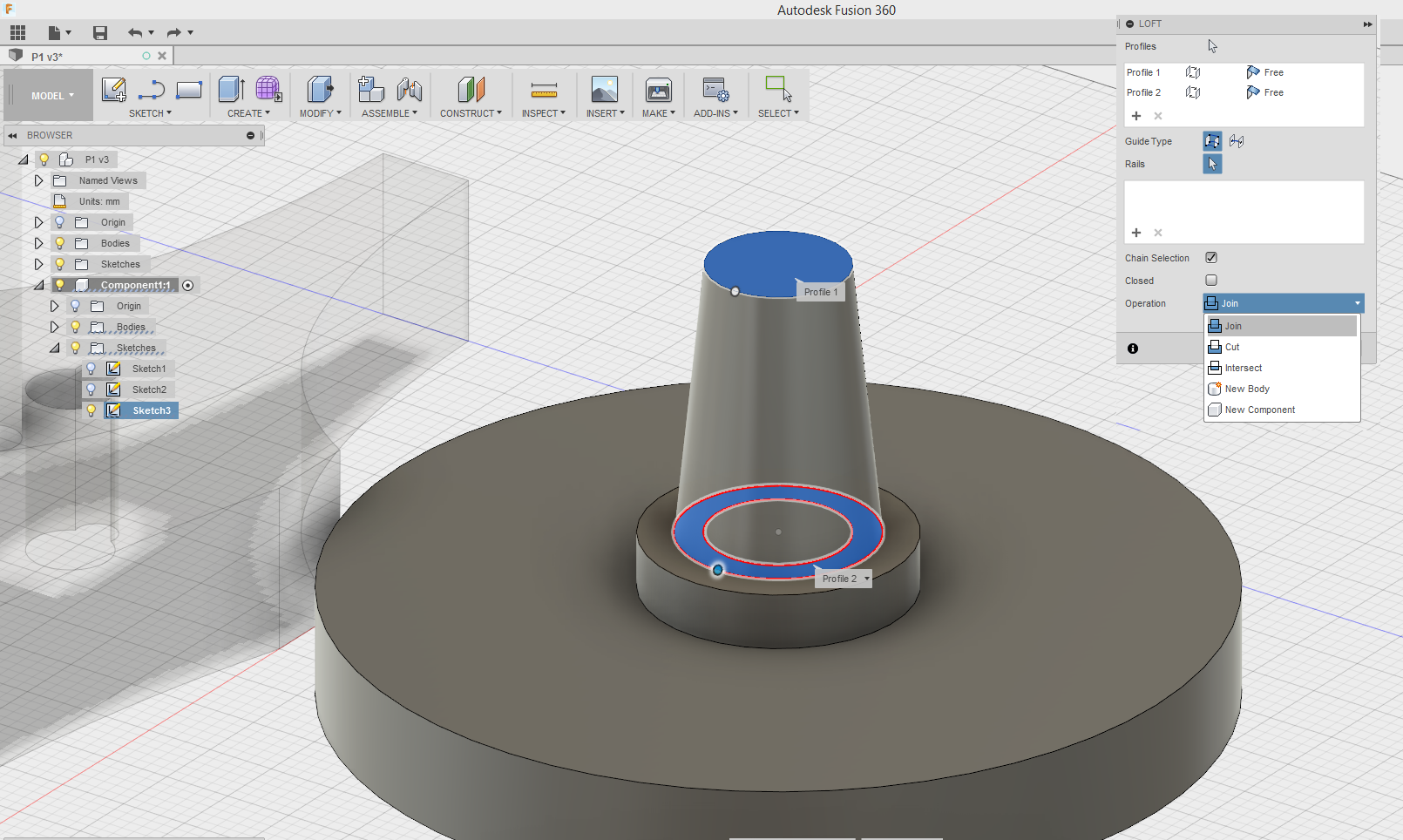Toggle visibility bulb of Sketch2
The height and width of the screenshot is (840, 1403).
pos(91,390)
